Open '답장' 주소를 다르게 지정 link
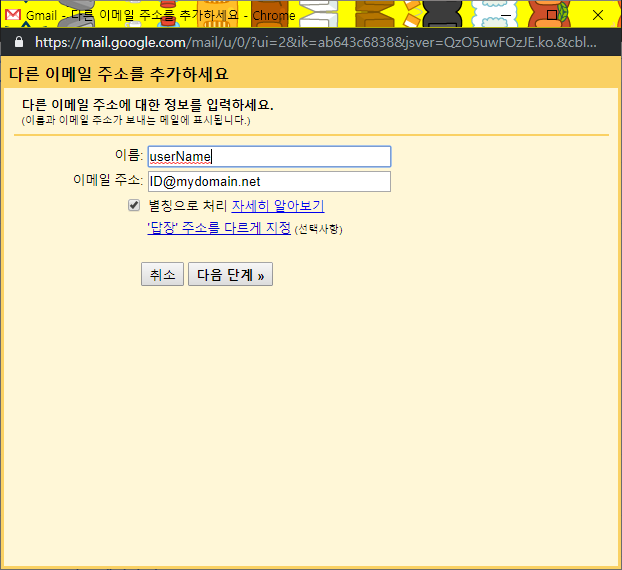 [x=219, y=228]
